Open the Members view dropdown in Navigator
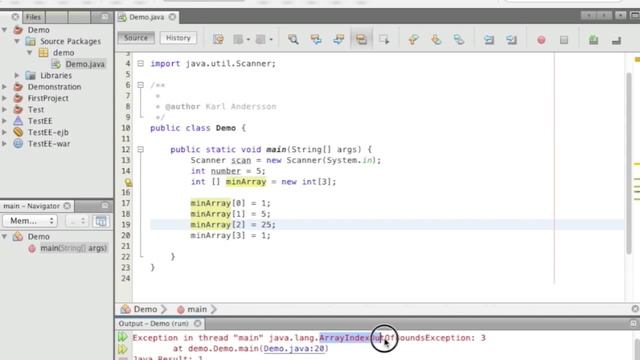This screenshot has height=360, width=640. coord(30,221)
